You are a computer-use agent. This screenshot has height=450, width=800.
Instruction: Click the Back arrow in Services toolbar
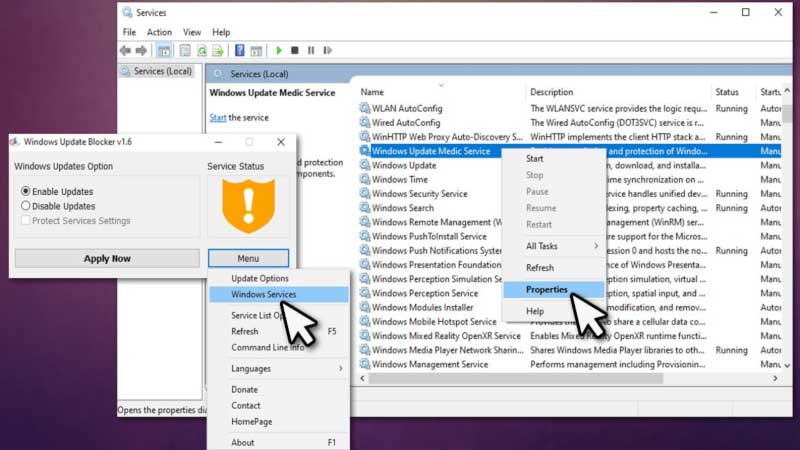[x=126, y=51]
